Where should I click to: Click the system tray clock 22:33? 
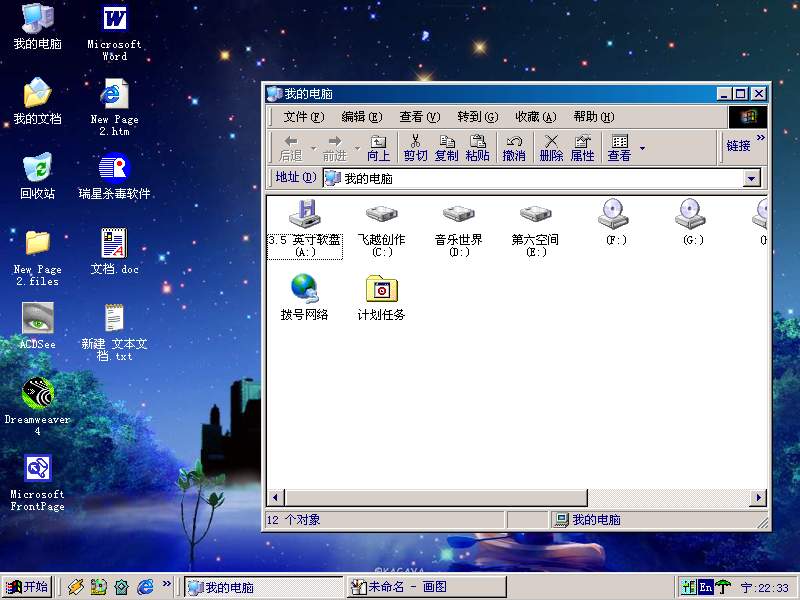click(764, 588)
